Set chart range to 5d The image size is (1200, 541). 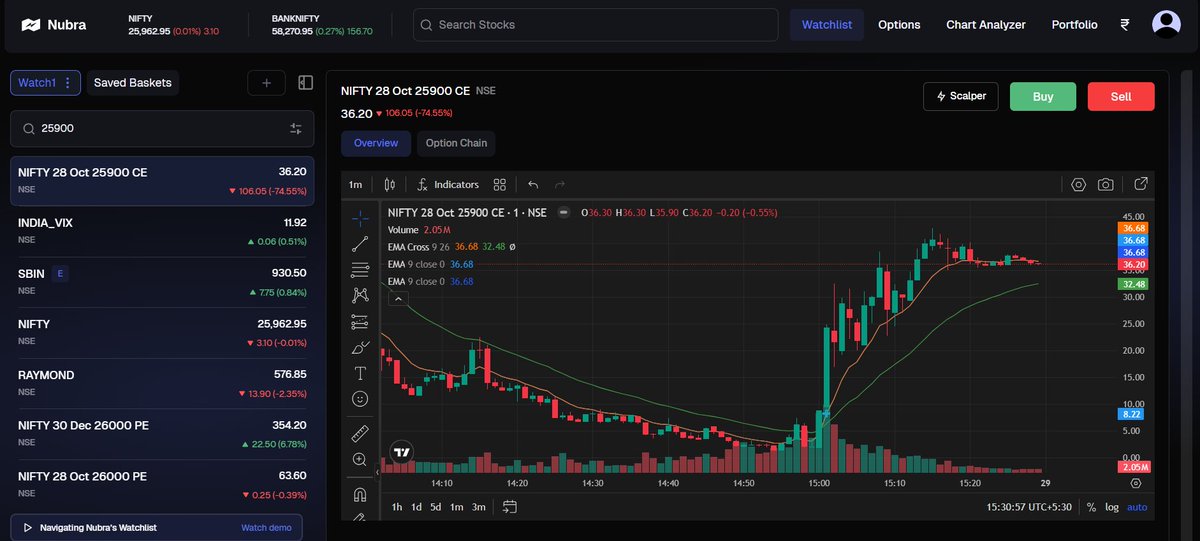tap(436, 507)
